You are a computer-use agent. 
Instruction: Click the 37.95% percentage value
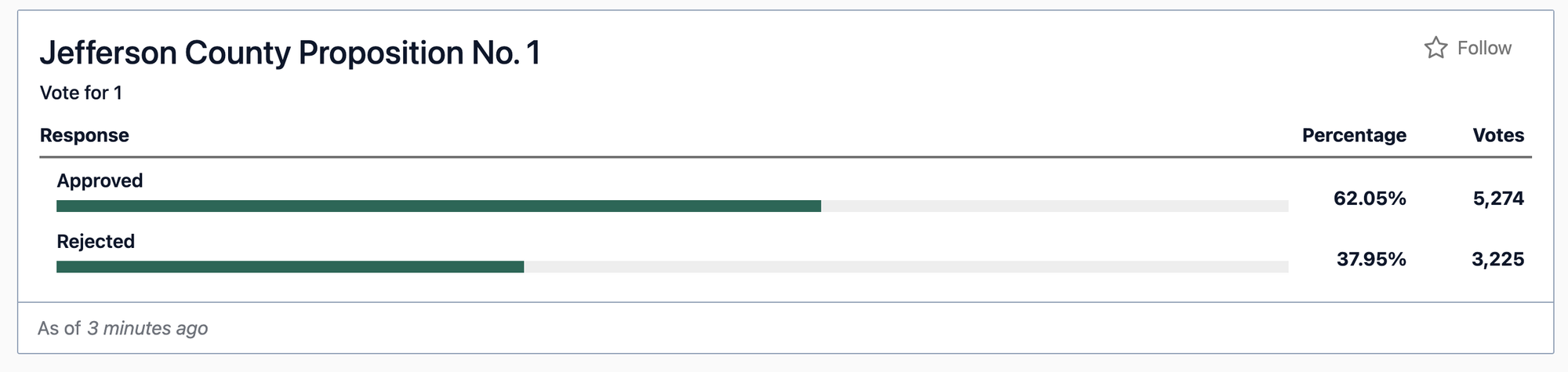click(x=1371, y=259)
